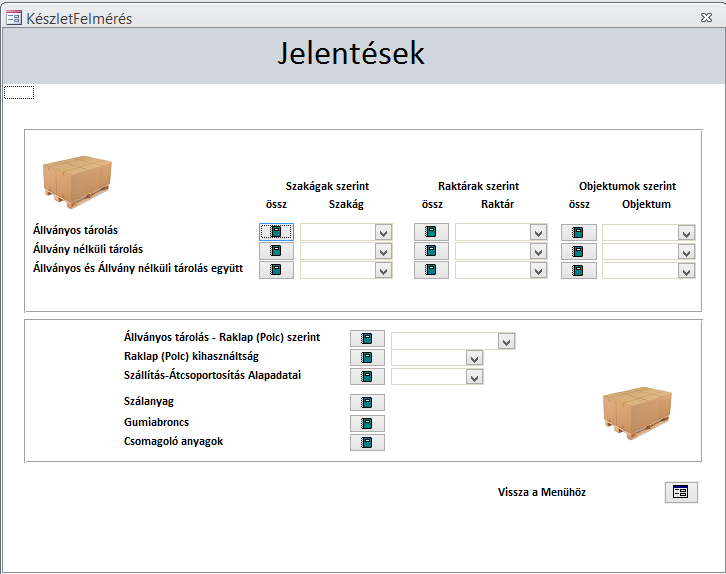This screenshot has height=574, width=726.
Task: Click Szakág input field for Állvány nélküli tárolás
Action: [x=337, y=251]
